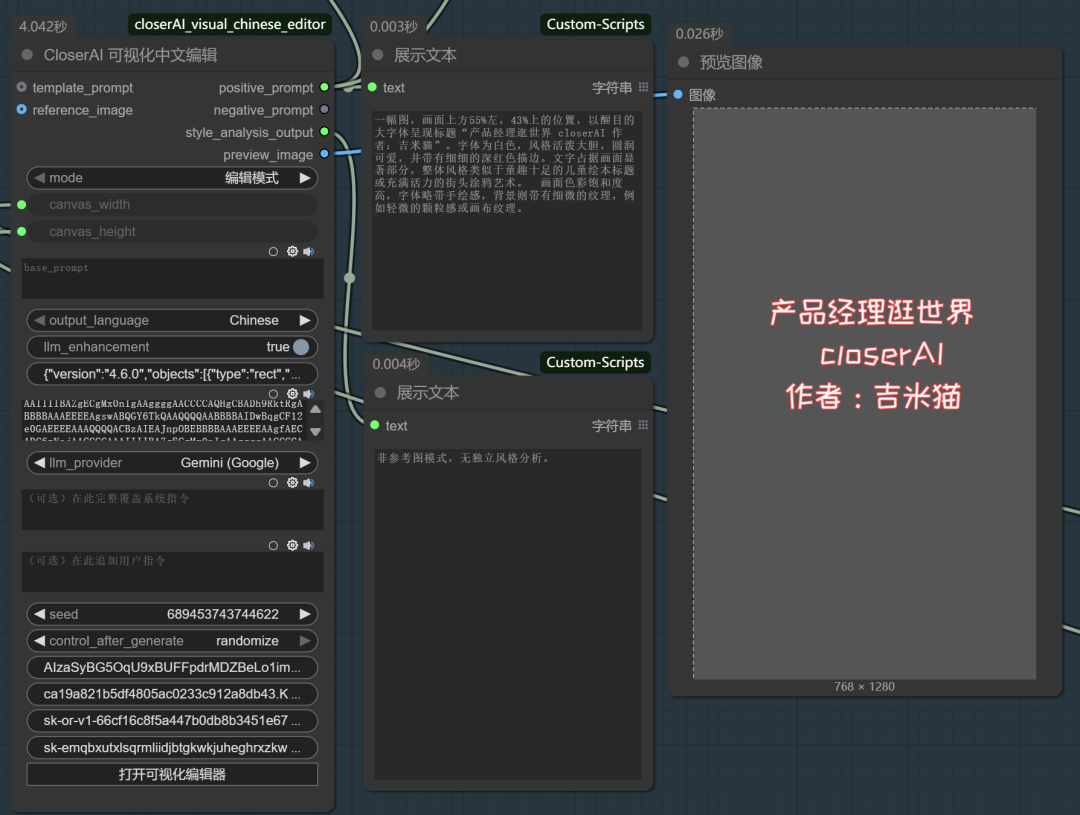Click the key field starting with sk-or-v1-66cf16c8
The width and height of the screenshot is (1080, 815).
(x=172, y=721)
